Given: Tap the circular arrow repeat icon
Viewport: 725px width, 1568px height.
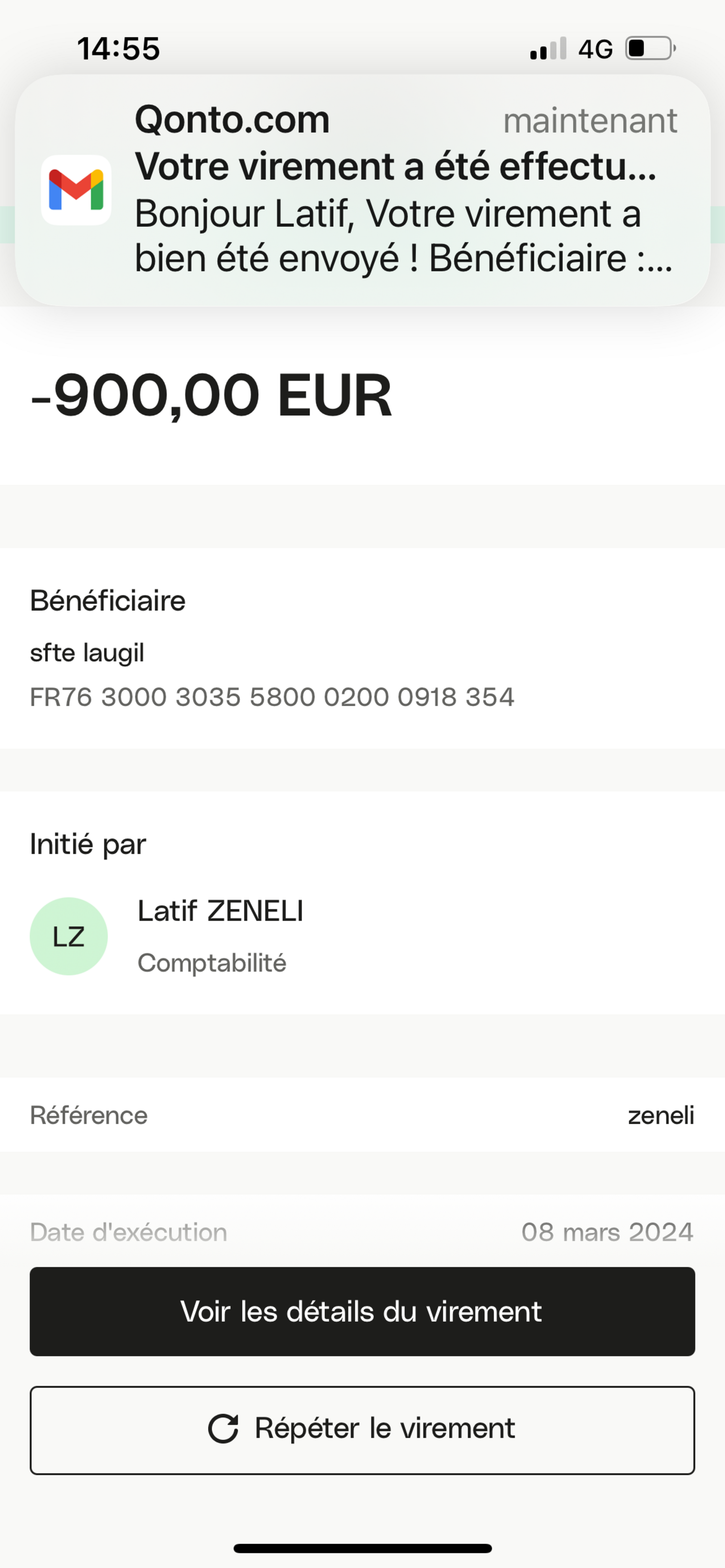Looking at the screenshot, I should [223, 1429].
